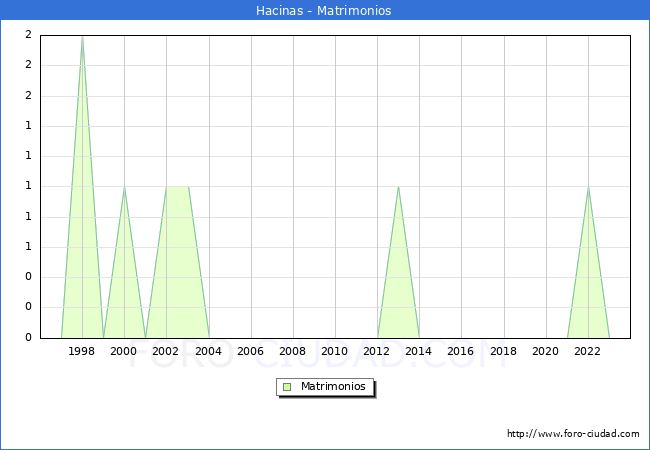
Task: Click the 2018 x-axis label
Action: tap(504, 351)
